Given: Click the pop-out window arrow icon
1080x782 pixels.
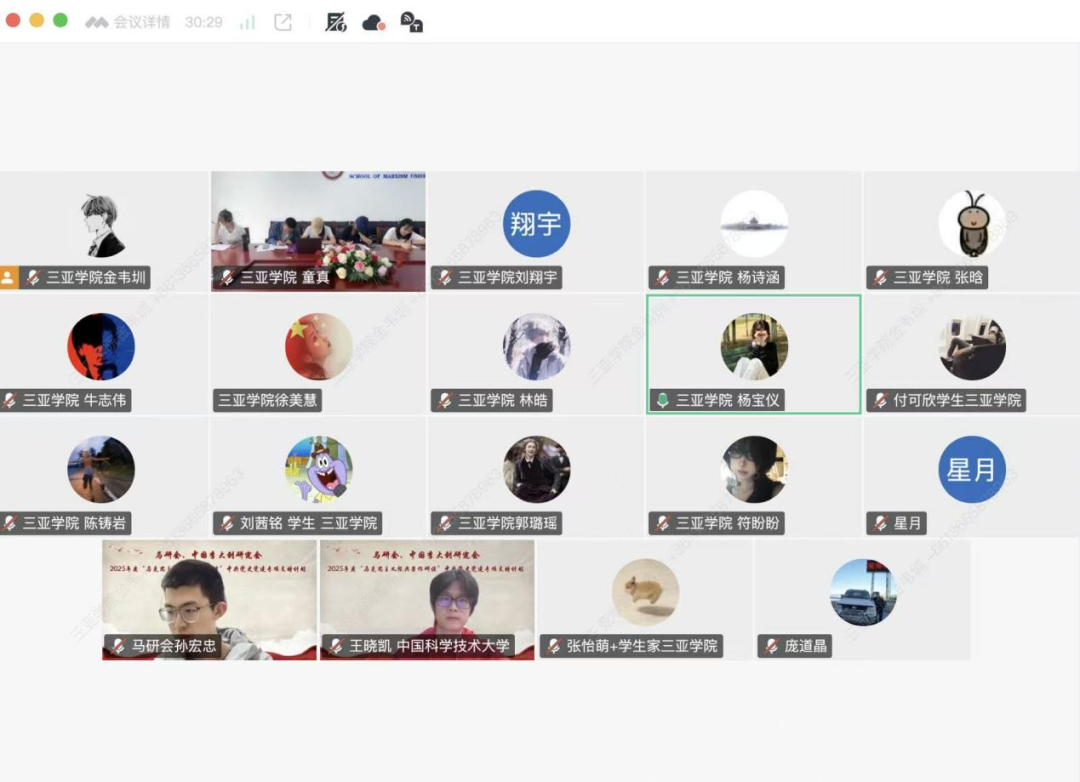Looking at the screenshot, I should [283, 22].
